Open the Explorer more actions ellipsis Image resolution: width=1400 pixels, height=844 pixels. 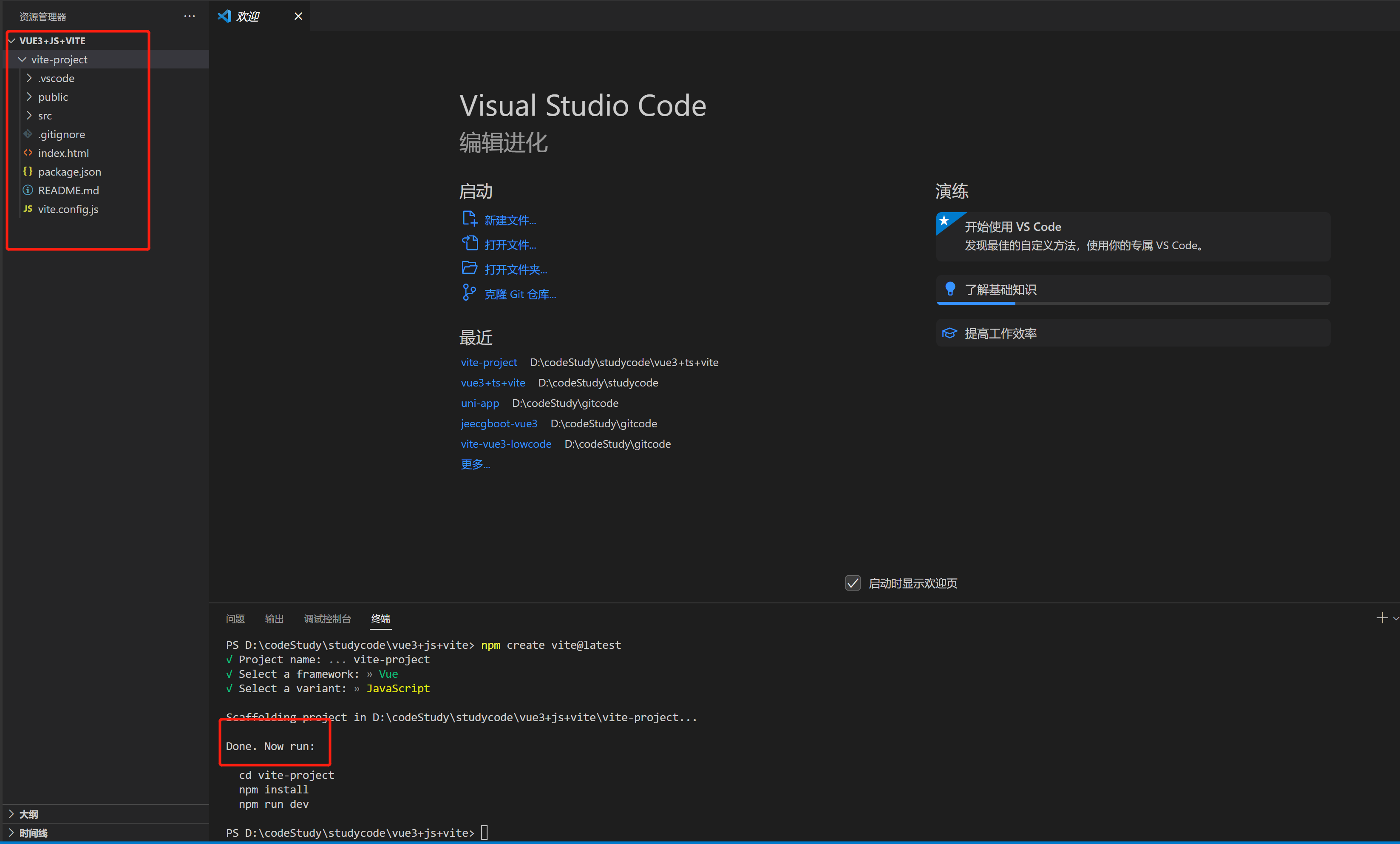click(x=189, y=16)
